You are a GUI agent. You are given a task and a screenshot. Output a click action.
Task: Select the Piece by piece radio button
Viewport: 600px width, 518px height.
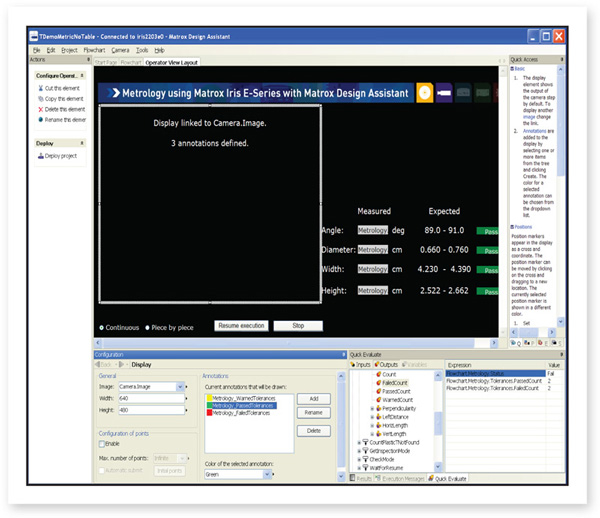click(x=147, y=327)
